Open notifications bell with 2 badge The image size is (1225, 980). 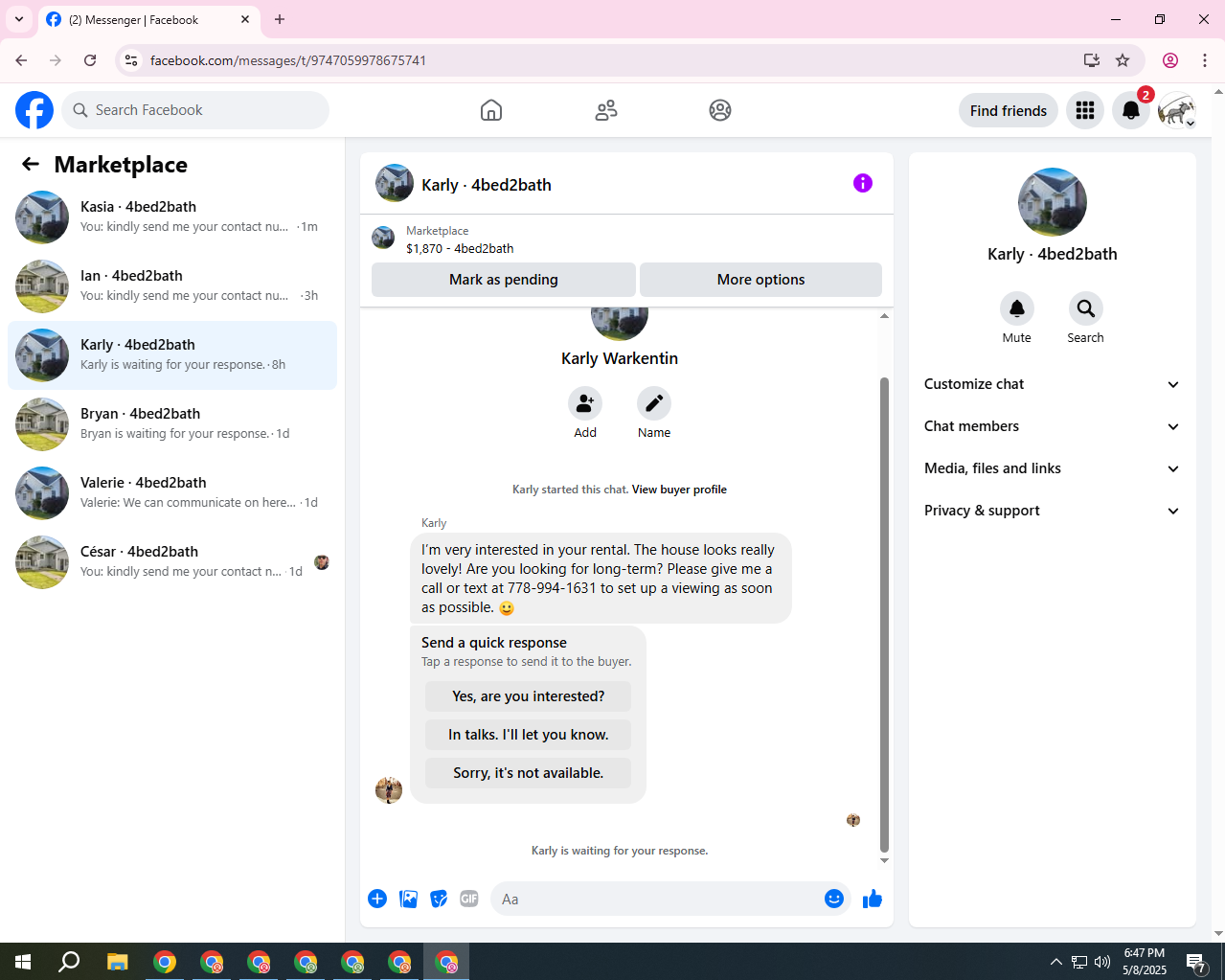tap(1131, 110)
